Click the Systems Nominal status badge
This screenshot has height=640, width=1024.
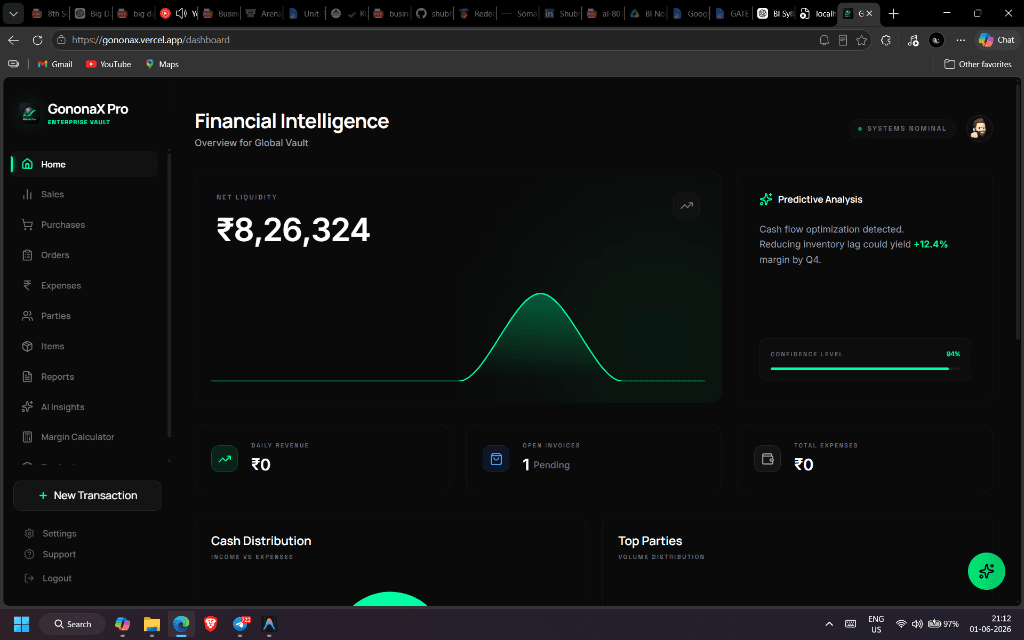pyautogui.click(x=902, y=129)
